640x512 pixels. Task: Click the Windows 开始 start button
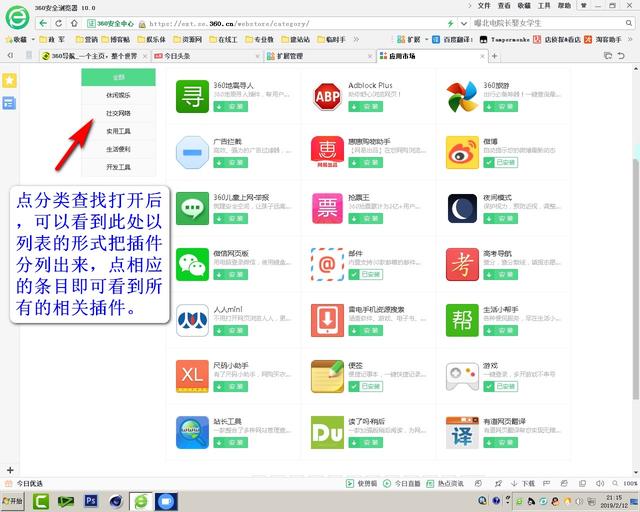tap(13, 501)
